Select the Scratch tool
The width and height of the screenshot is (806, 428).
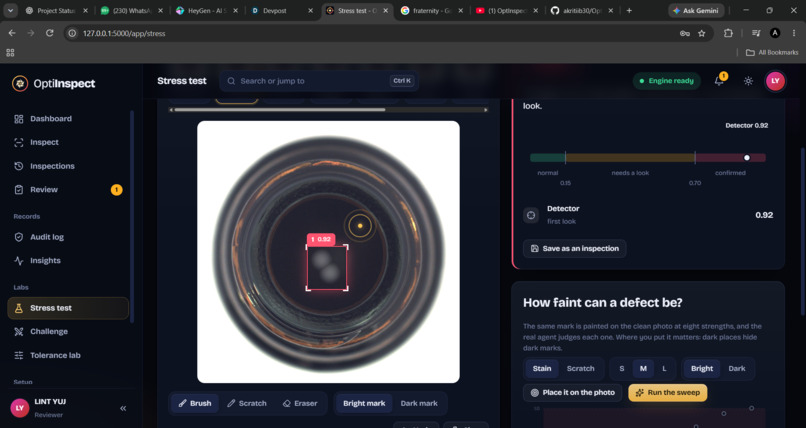click(247, 403)
